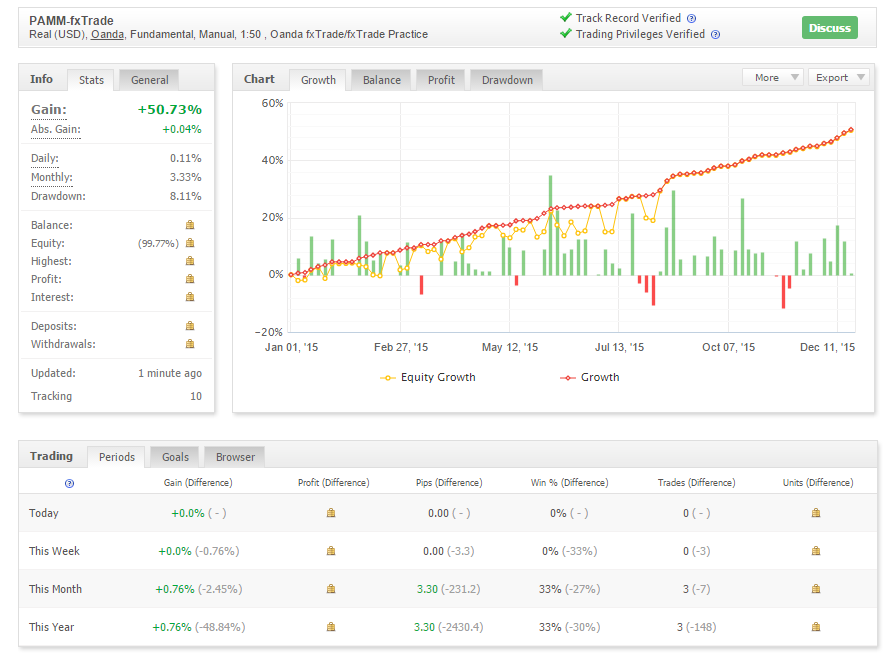This screenshot has width=891, height=654.
Task: Click the lock icon next to Balance
Action: click(x=190, y=225)
